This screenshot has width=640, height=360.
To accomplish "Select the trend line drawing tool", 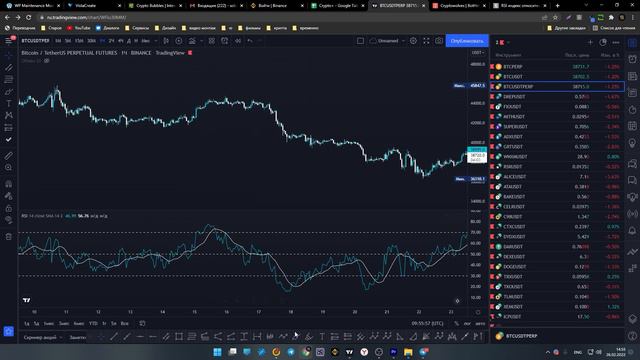I will point(9,67).
